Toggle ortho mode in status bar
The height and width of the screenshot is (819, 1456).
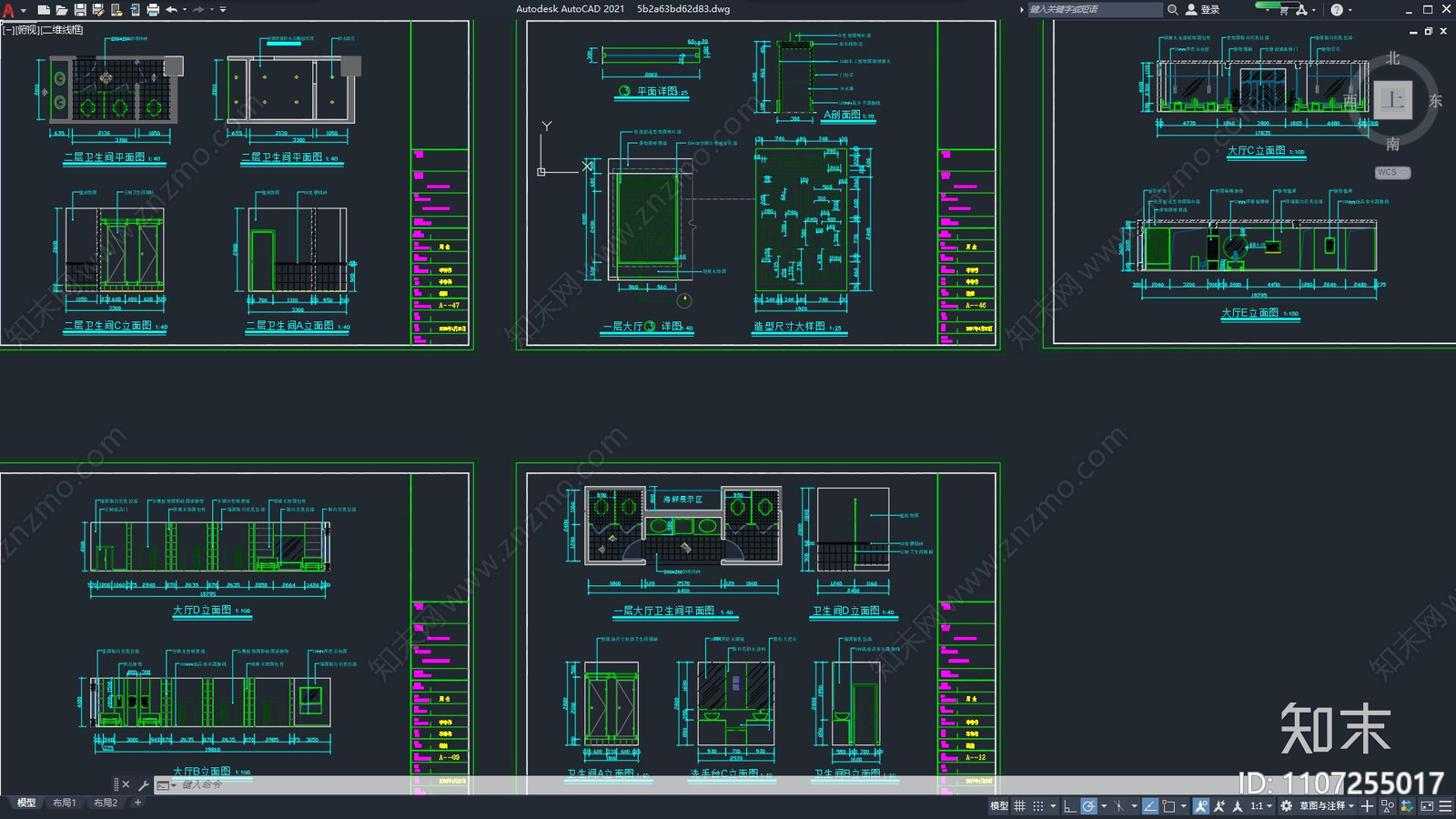tap(1070, 805)
